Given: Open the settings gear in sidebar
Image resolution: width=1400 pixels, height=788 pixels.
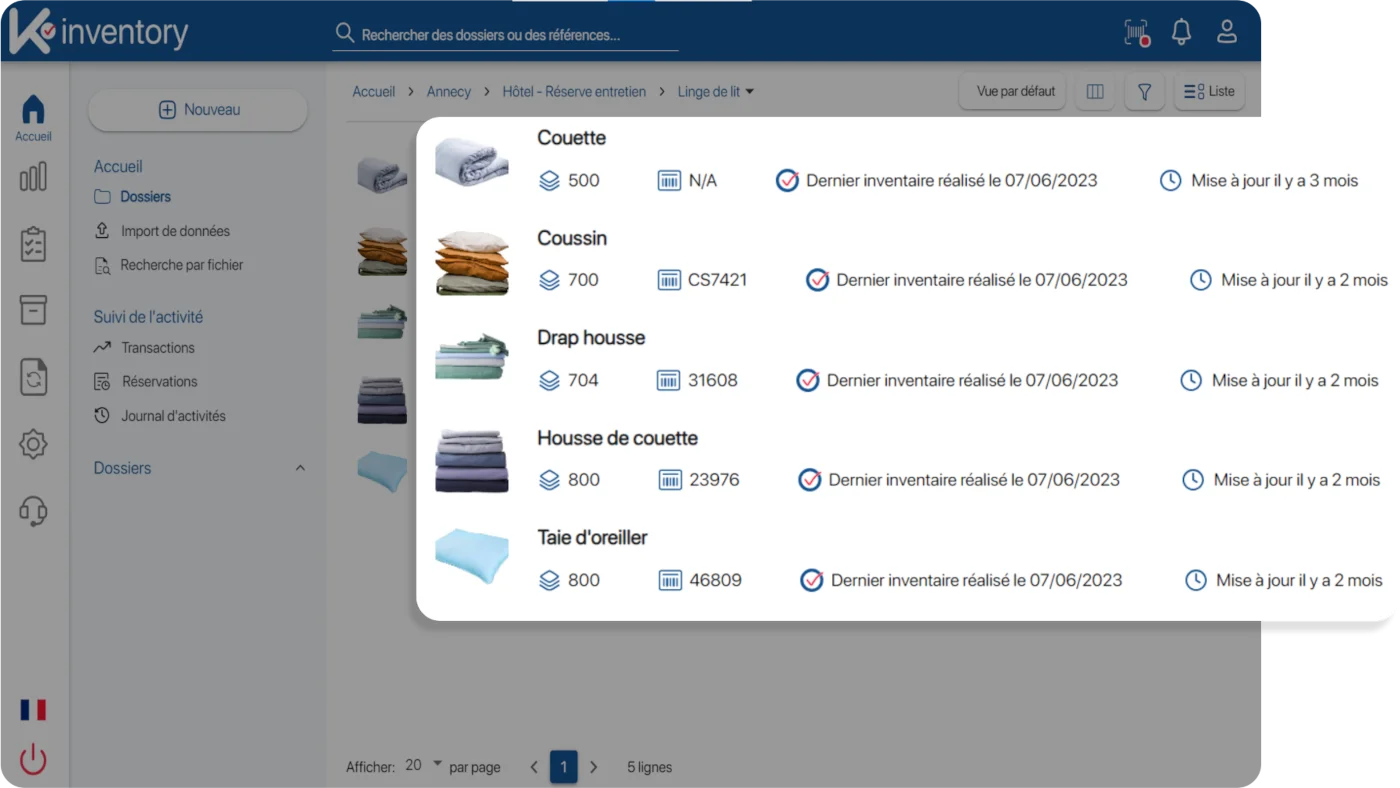Looking at the screenshot, I should point(33,444).
